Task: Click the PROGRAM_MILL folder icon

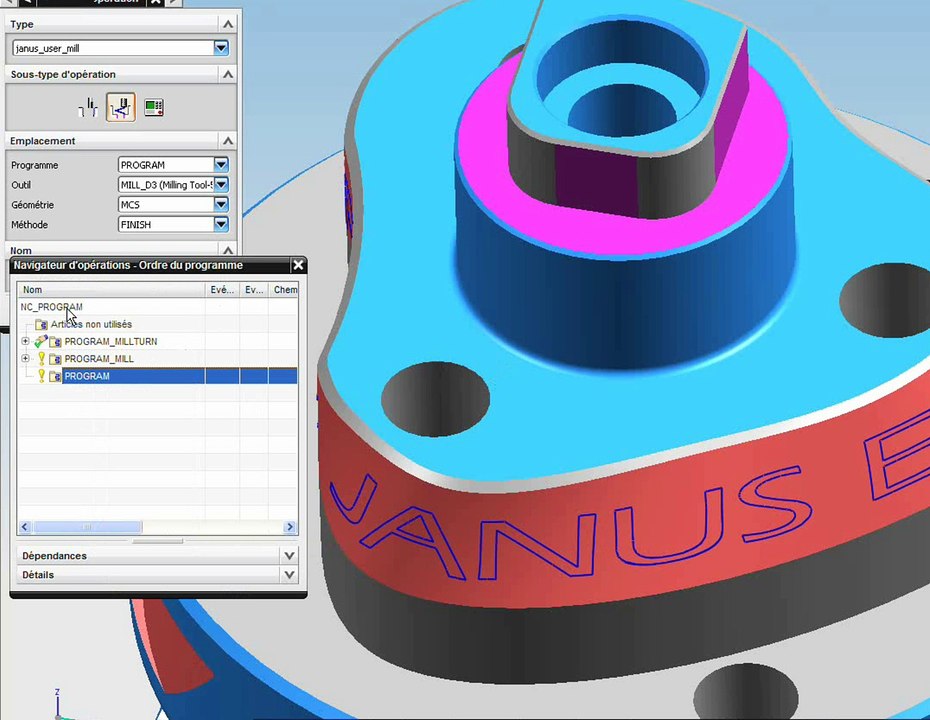Action: pos(55,359)
